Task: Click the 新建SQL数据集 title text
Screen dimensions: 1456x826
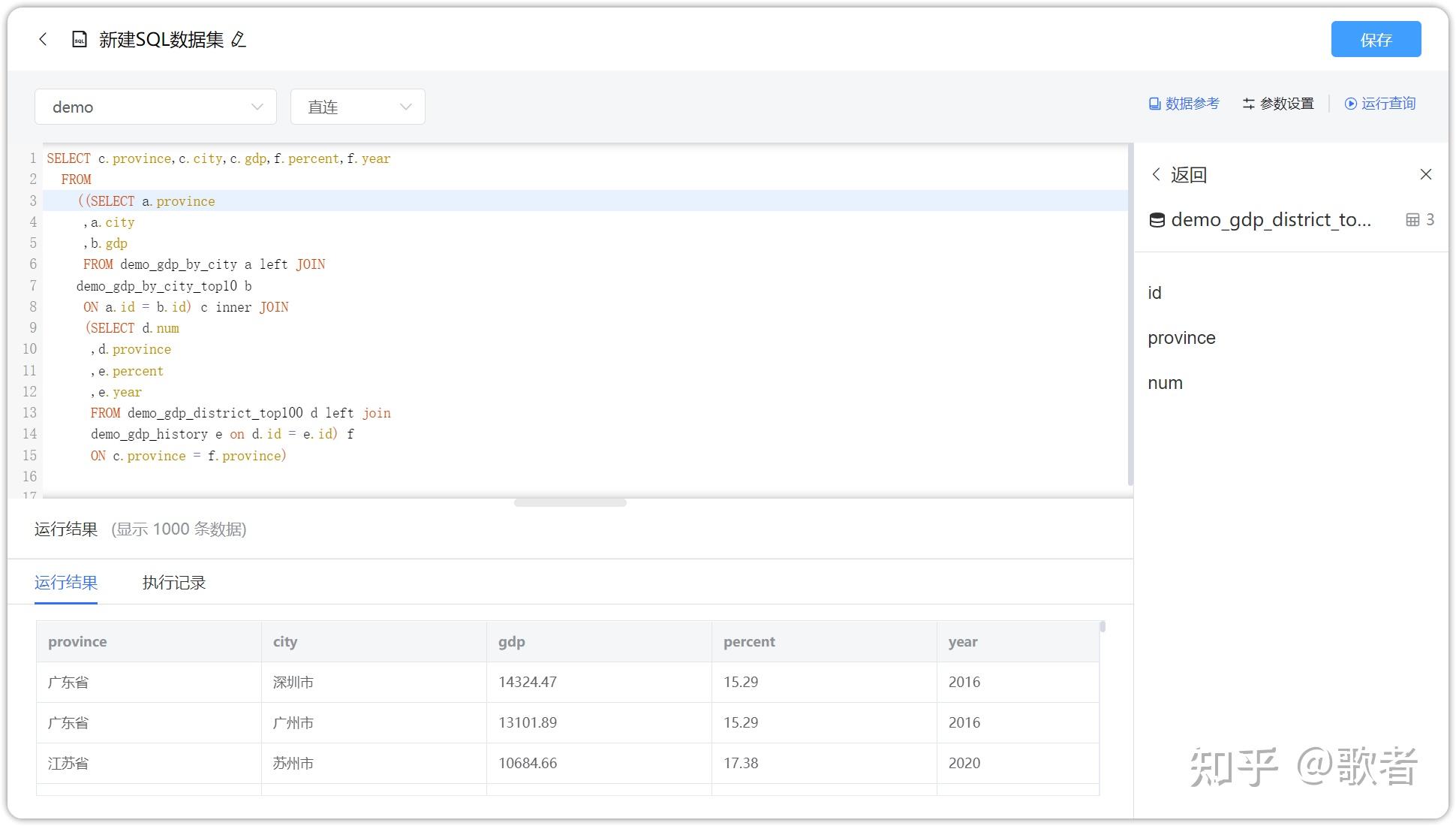Action: click(161, 40)
